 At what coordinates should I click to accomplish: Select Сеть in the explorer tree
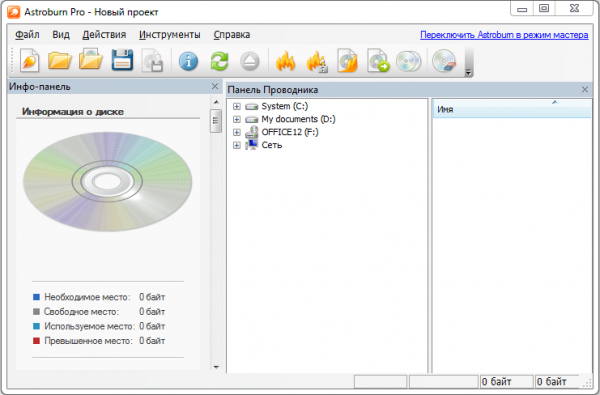coord(272,145)
